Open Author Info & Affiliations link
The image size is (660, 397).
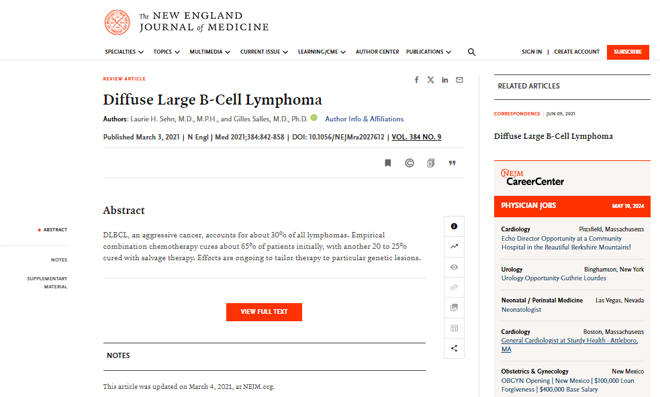point(364,119)
